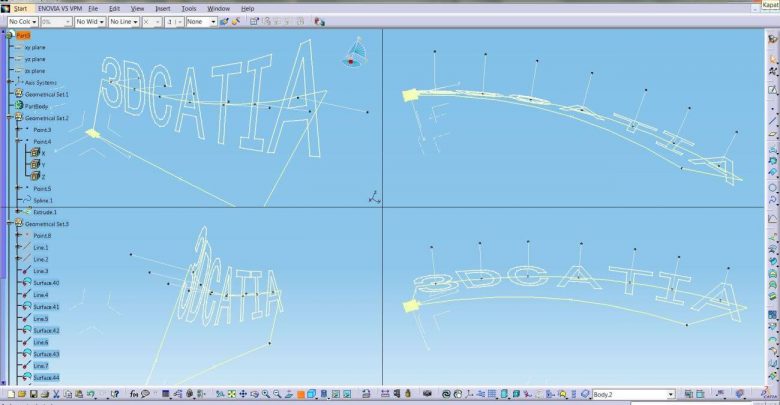Select Spline.1 in the tree

point(43,201)
